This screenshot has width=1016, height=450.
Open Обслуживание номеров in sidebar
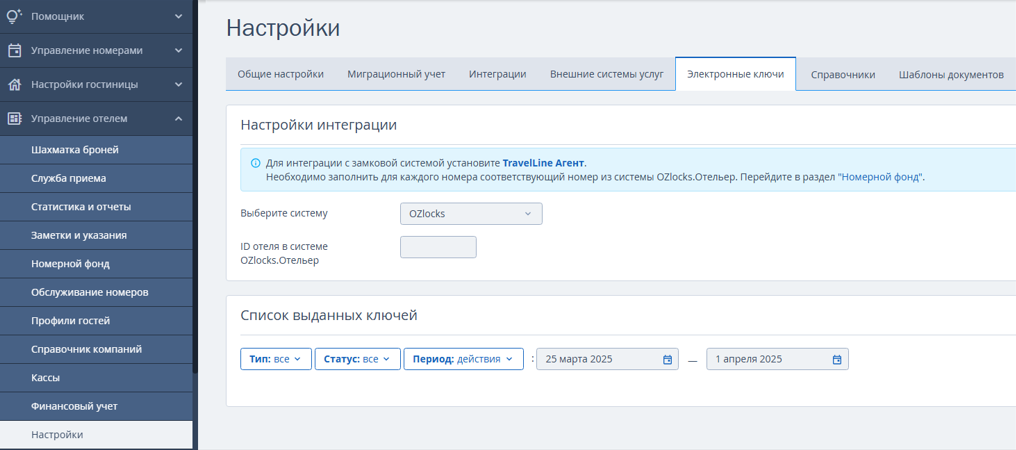(x=97, y=292)
